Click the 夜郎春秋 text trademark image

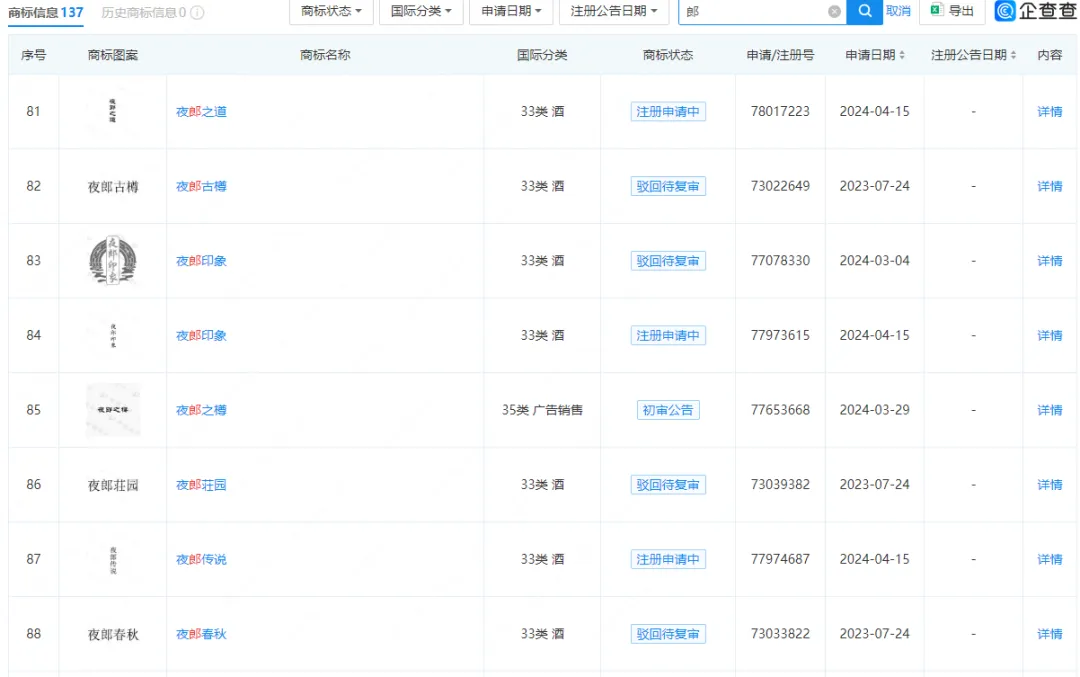(x=113, y=634)
